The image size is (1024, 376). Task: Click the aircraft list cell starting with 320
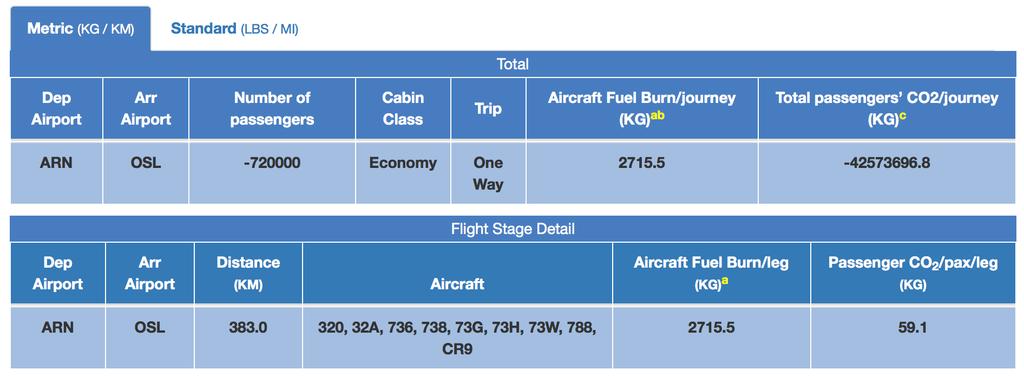pos(457,336)
